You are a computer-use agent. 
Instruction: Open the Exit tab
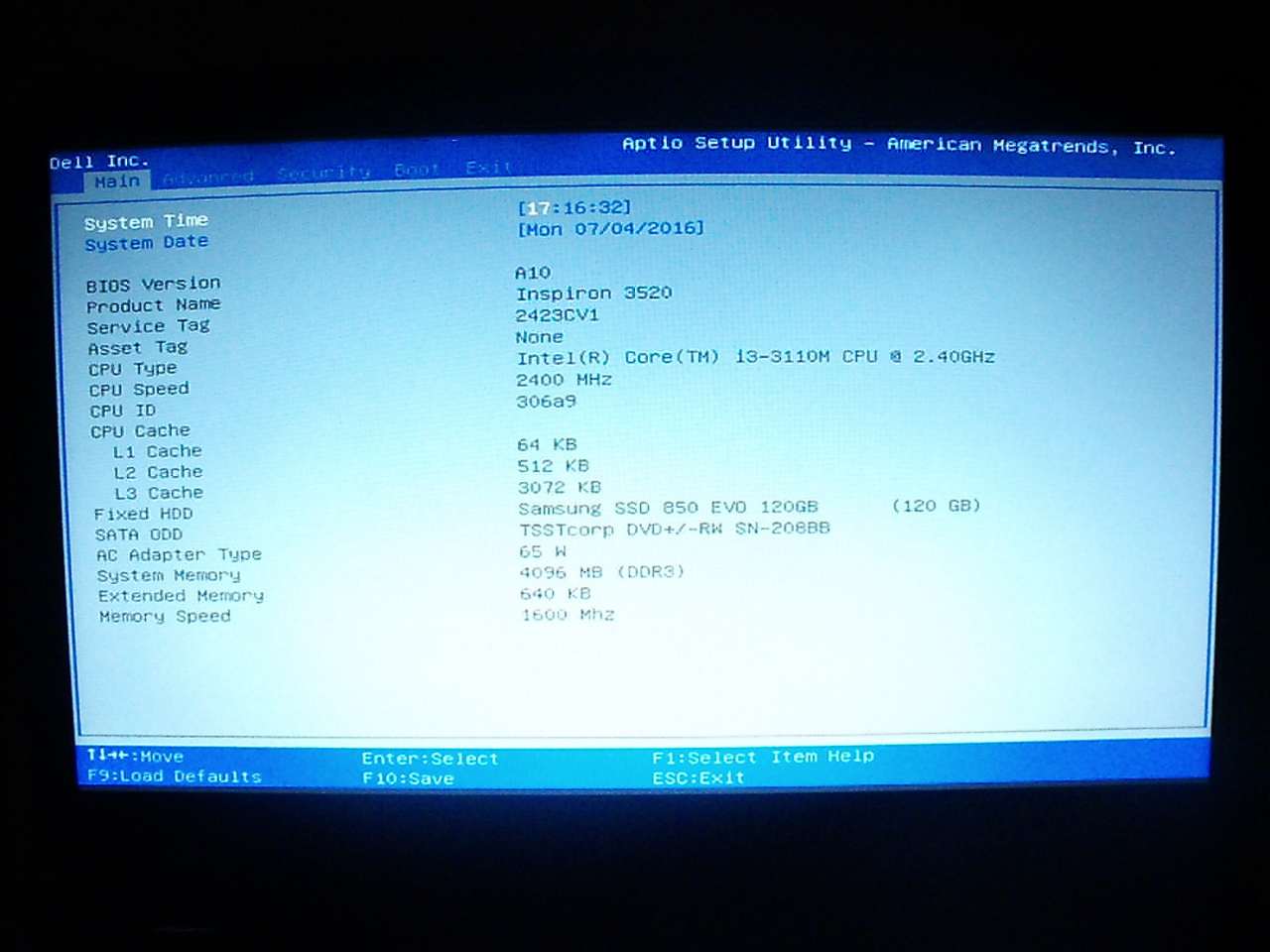(489, 168)
